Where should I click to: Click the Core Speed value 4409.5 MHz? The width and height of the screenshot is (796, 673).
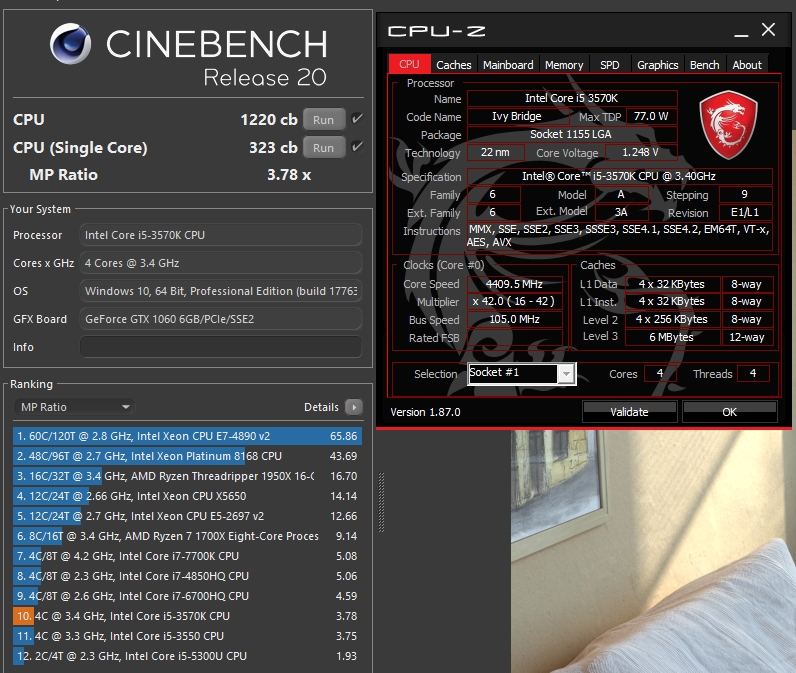514,284
